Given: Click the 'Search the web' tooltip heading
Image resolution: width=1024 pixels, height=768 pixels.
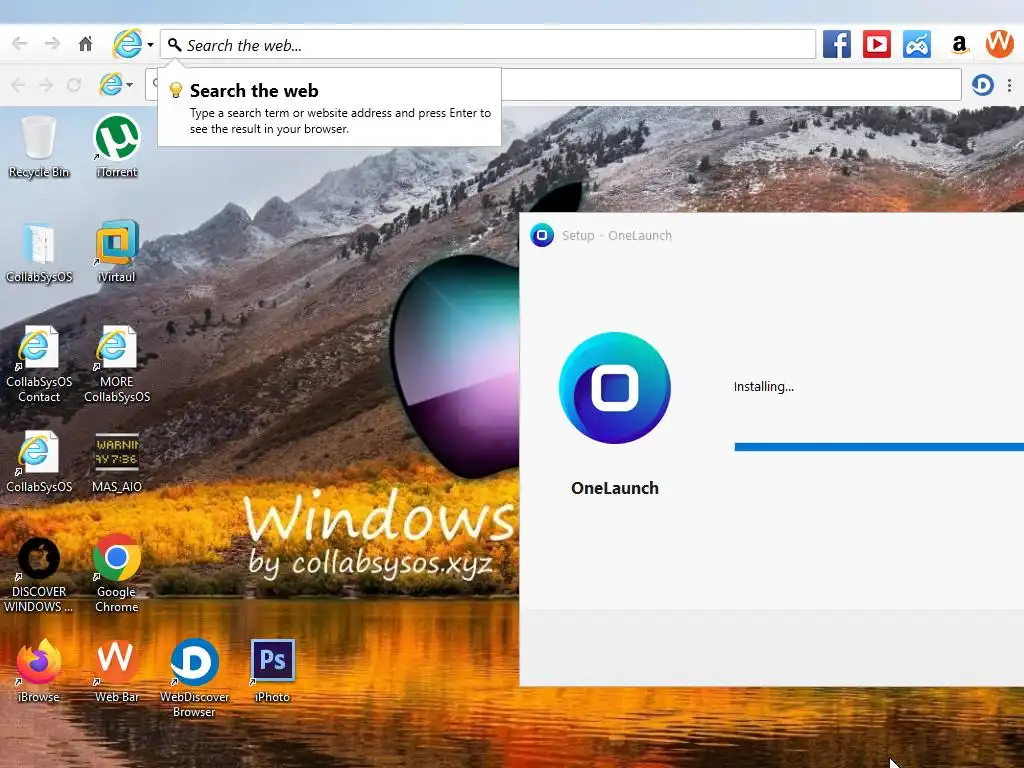Looking at the screenshot, I should (x=254, y=91).
